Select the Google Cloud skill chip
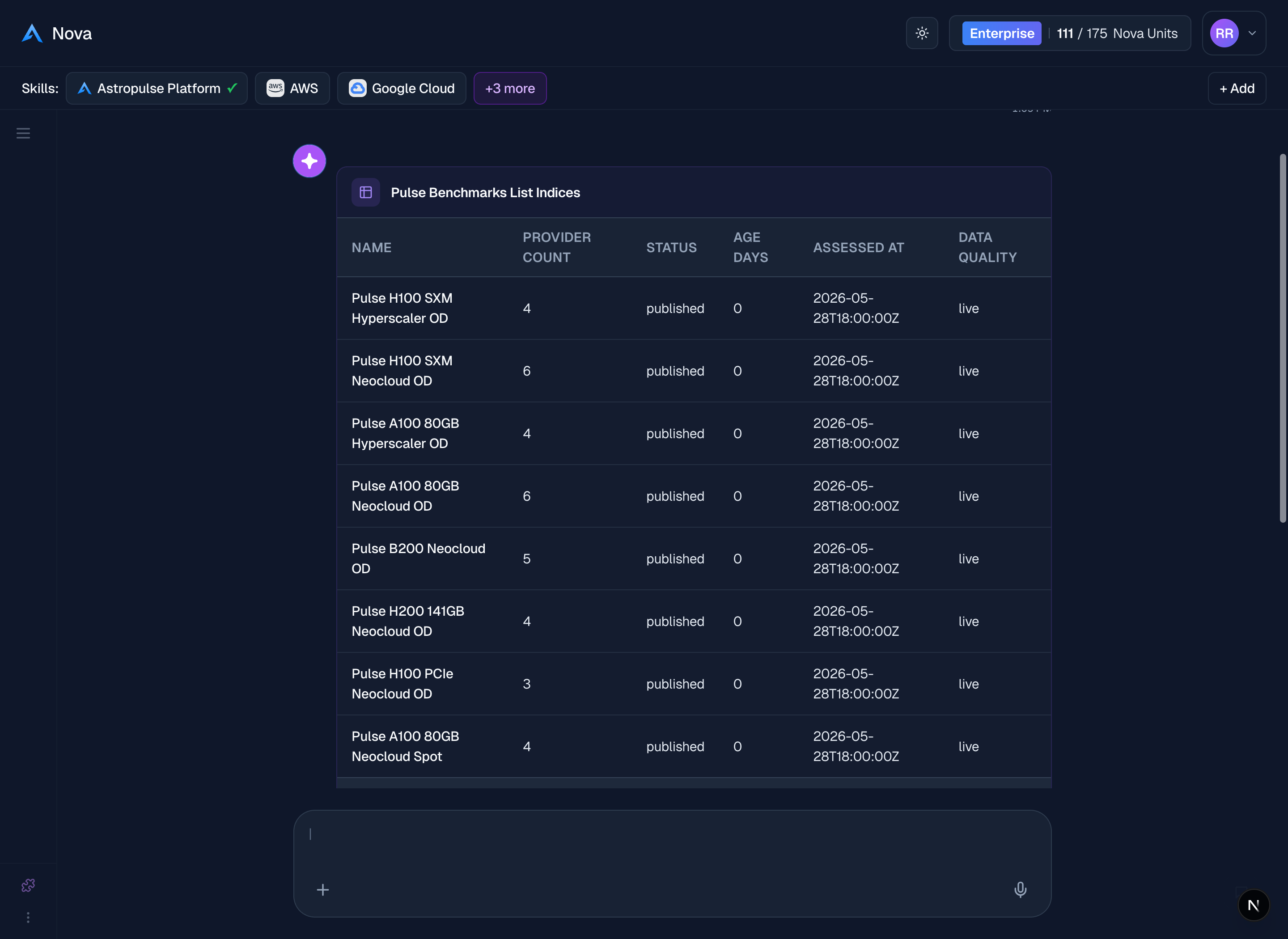This screenshot has height=939, width=1288. [x=401, y=88]
